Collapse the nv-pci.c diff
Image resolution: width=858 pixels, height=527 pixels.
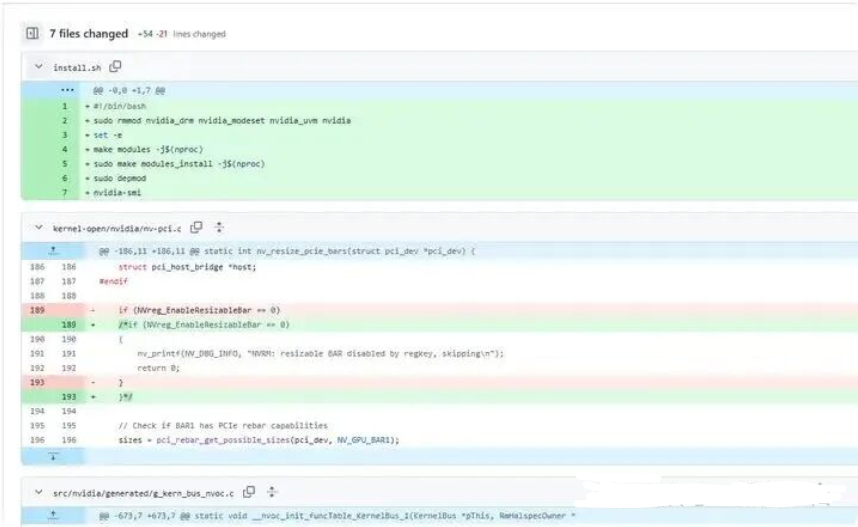(38, 228)
